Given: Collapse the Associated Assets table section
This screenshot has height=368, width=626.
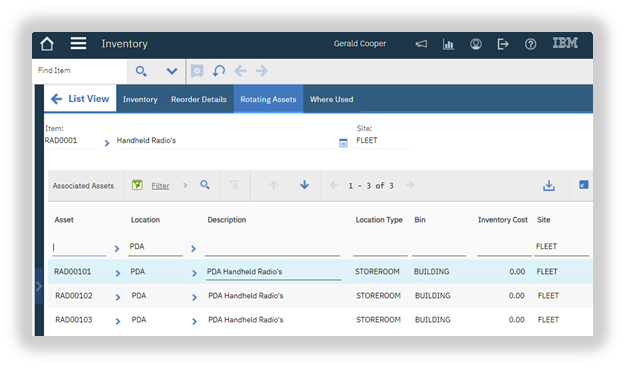Looking at the screenshot, I should pos(583,185).
